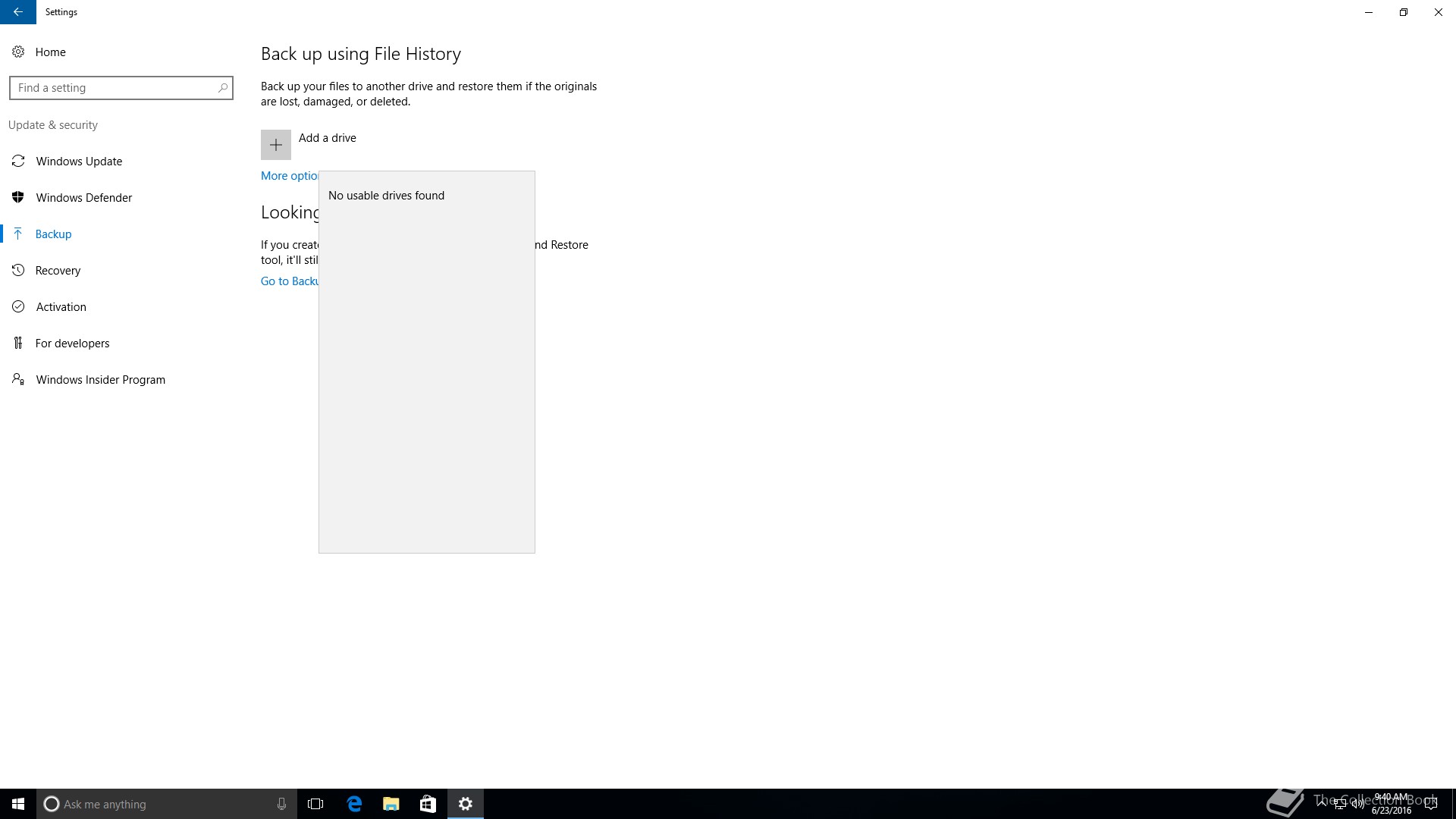Image resolution: width=1456 pixels, height=819 pixels.
Task: Select the Backup sidebar item
Action: pos(53,234)
